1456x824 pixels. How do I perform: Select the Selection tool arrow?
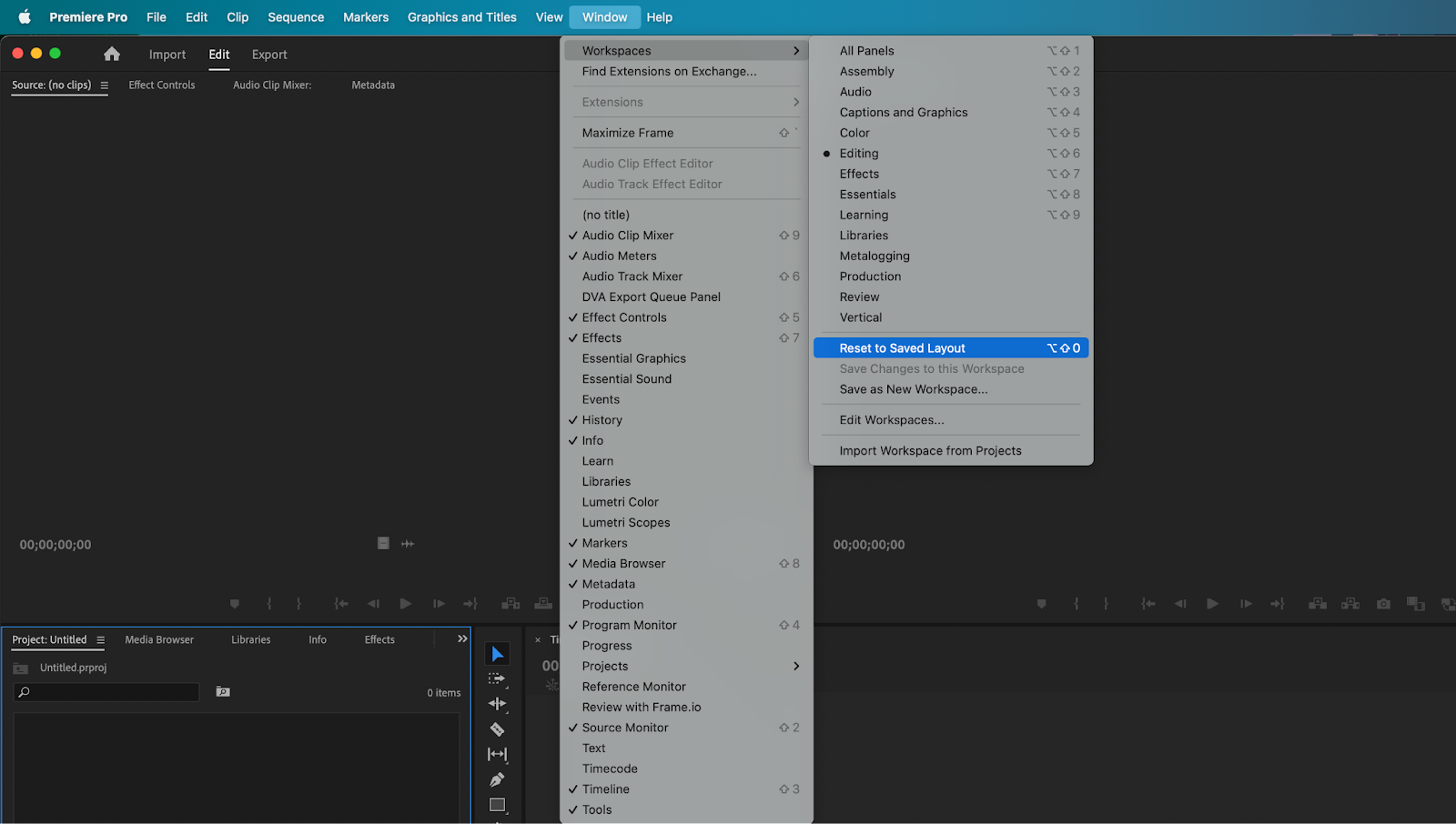point(497,654)
